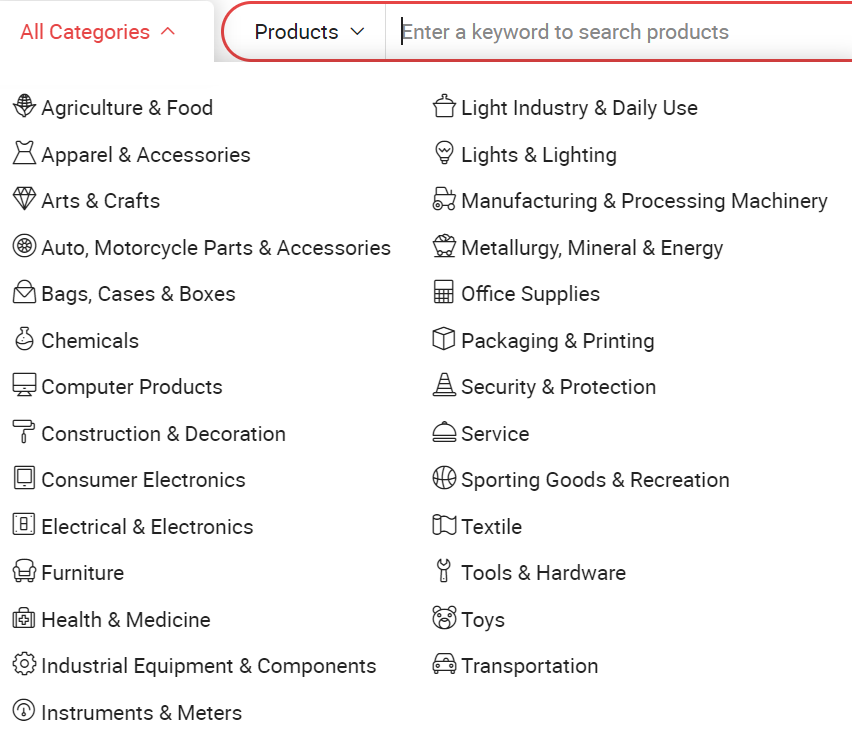Collapse the All Categories dropdown

point(98,32)
